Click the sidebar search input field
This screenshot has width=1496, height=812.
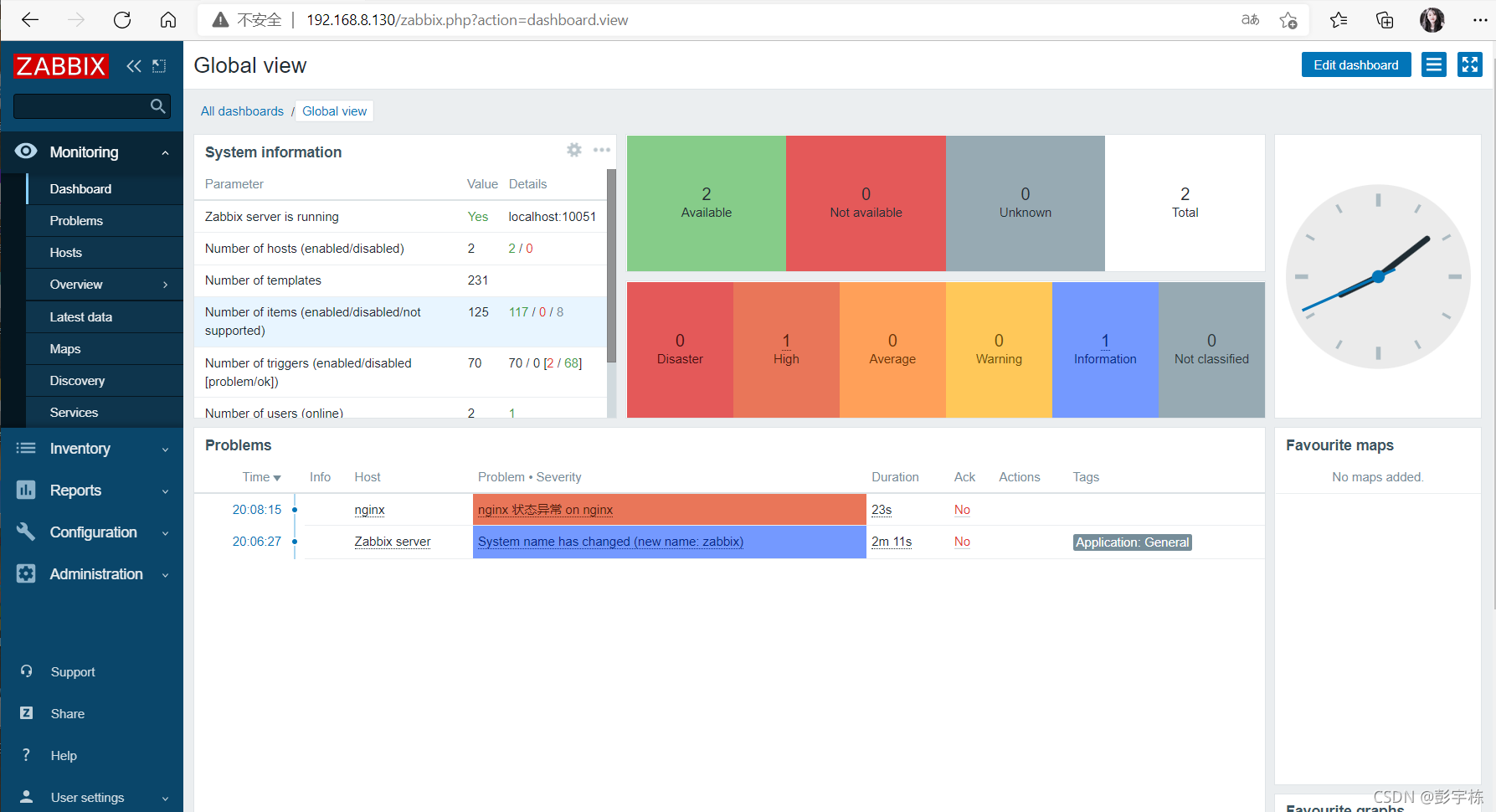pyautogui.click(x=81, y=106)
